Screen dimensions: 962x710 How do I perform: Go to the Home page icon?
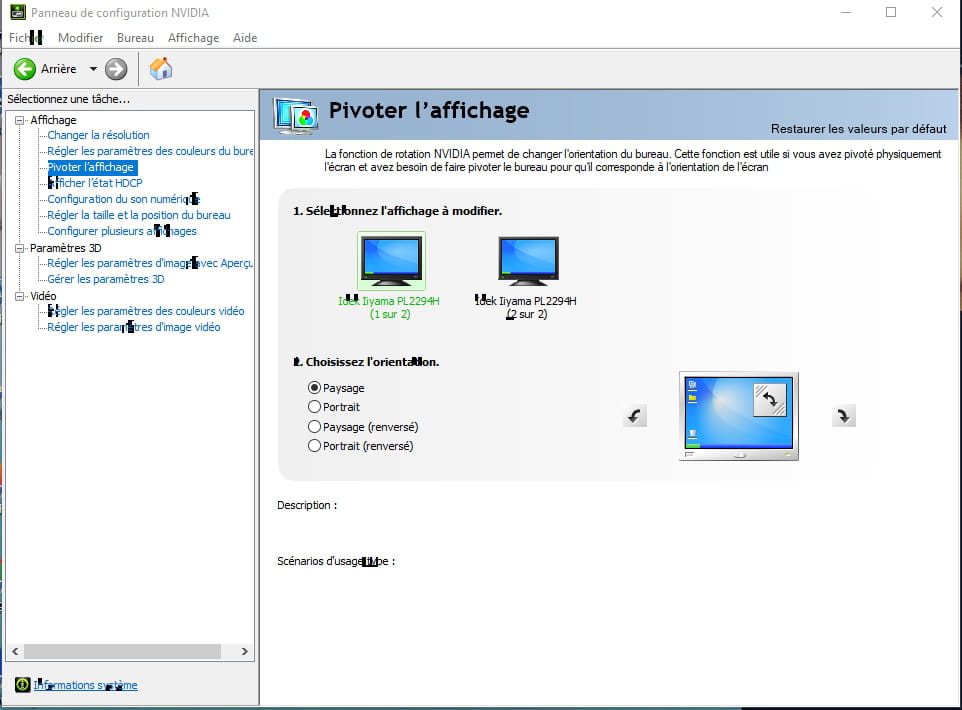point(161,69)
